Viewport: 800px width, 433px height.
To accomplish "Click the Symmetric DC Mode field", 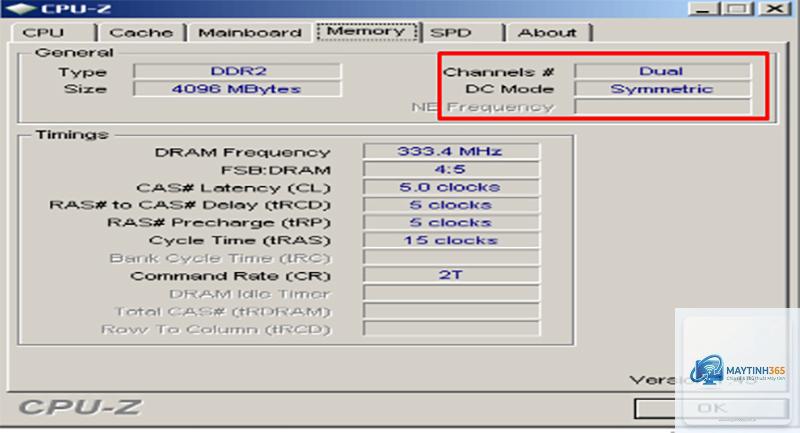I will [x=662, y=89].
